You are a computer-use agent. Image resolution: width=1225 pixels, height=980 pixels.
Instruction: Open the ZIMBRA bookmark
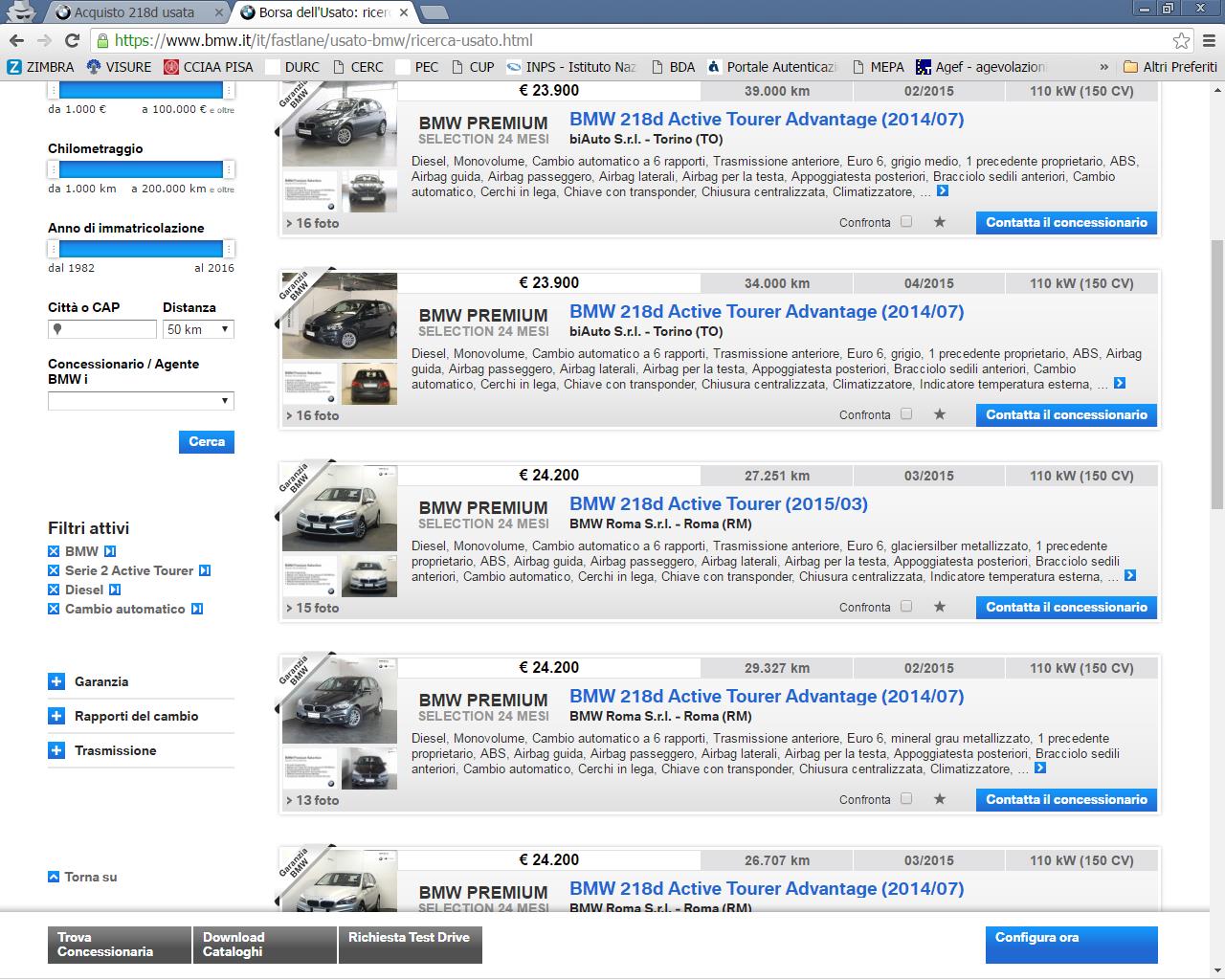coord(40,67)
